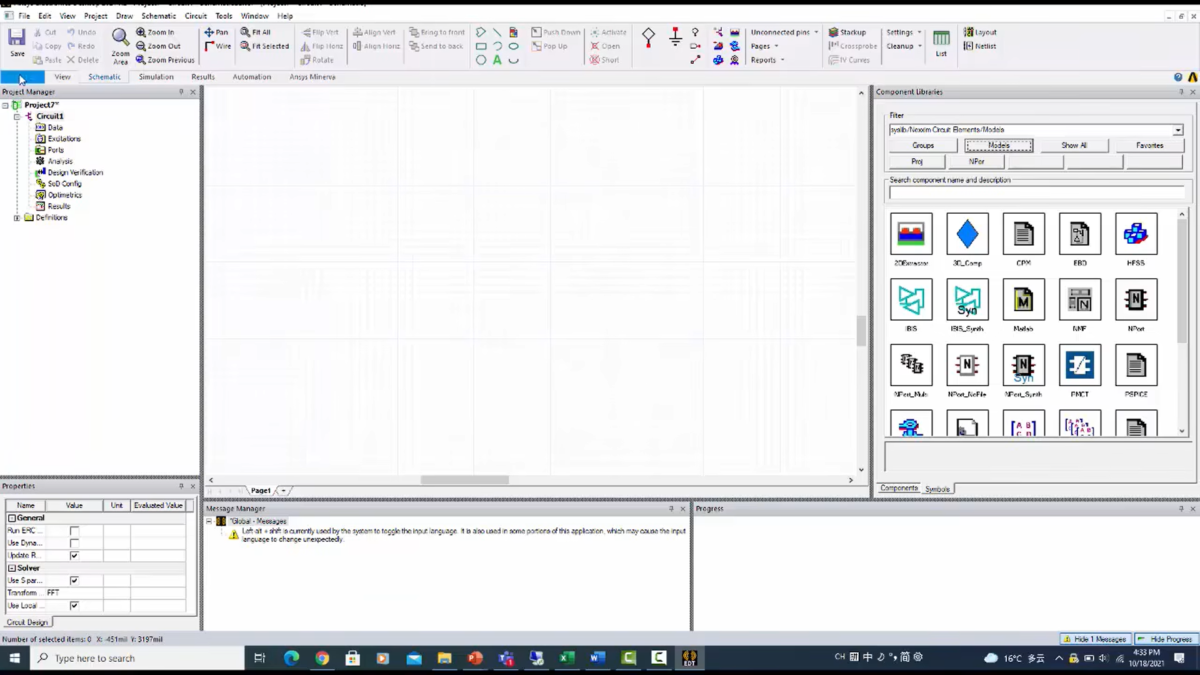Open the Tools menu
This screenshot has height=675, width=1200.
(224, 16)
